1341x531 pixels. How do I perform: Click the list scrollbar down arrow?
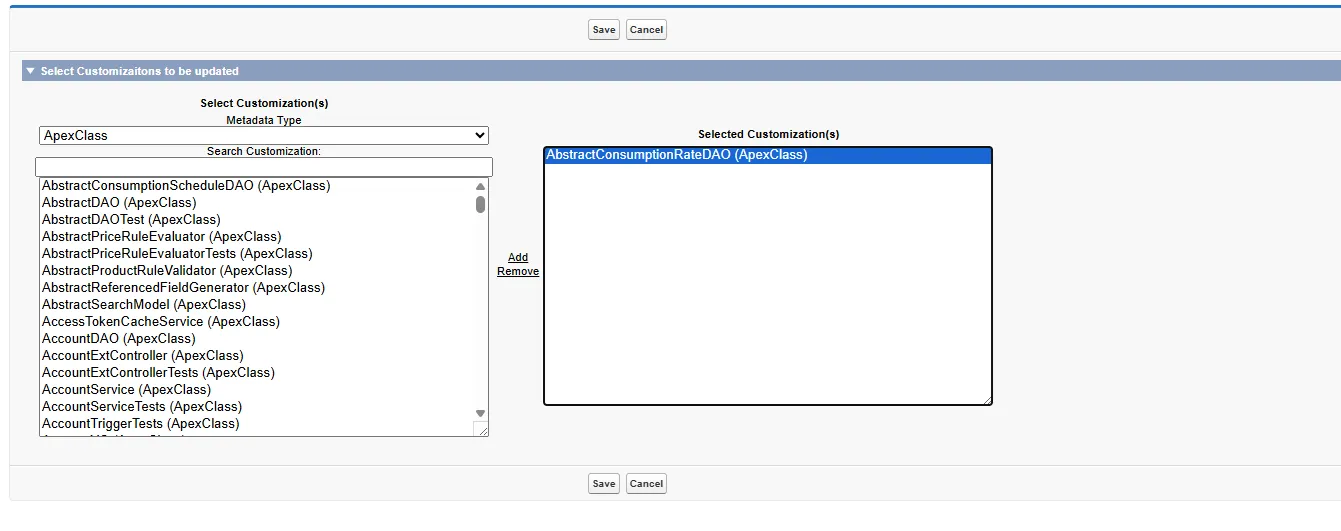coord(480,413)
